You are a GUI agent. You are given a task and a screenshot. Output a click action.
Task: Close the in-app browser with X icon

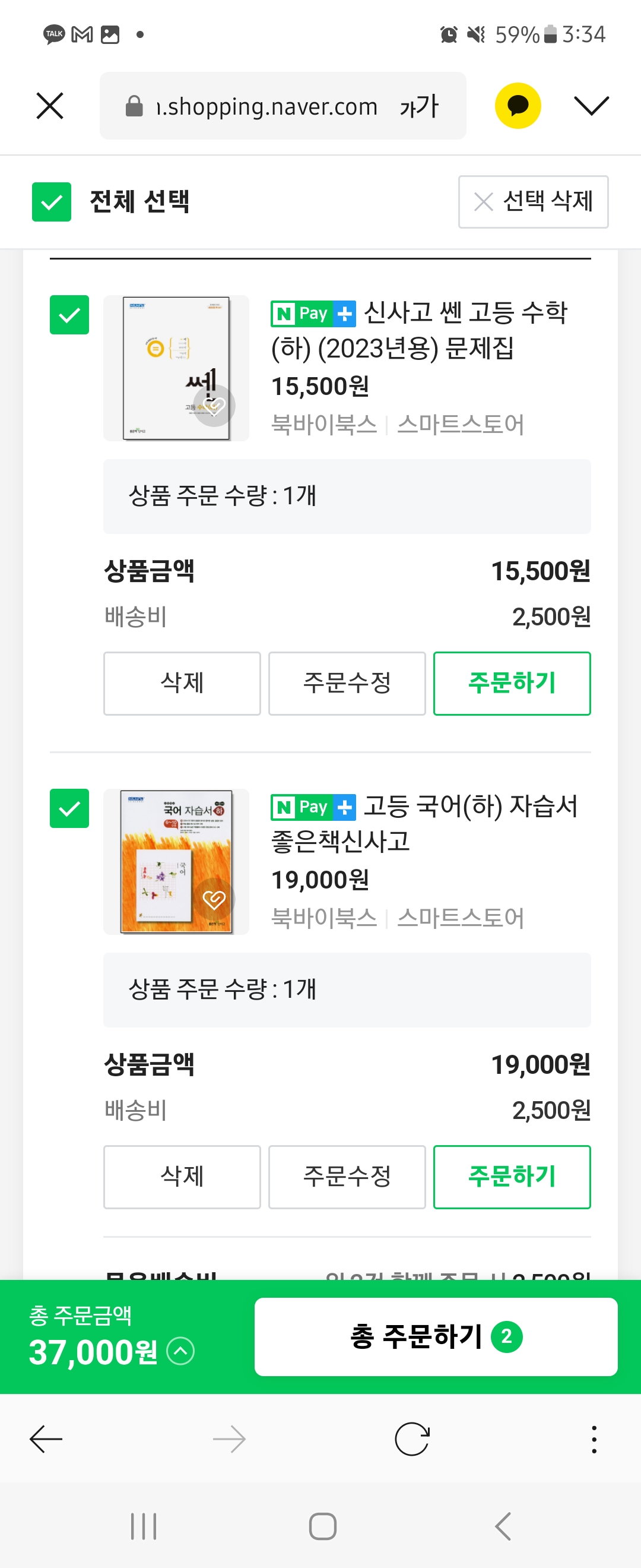click(x=50, y=106)
